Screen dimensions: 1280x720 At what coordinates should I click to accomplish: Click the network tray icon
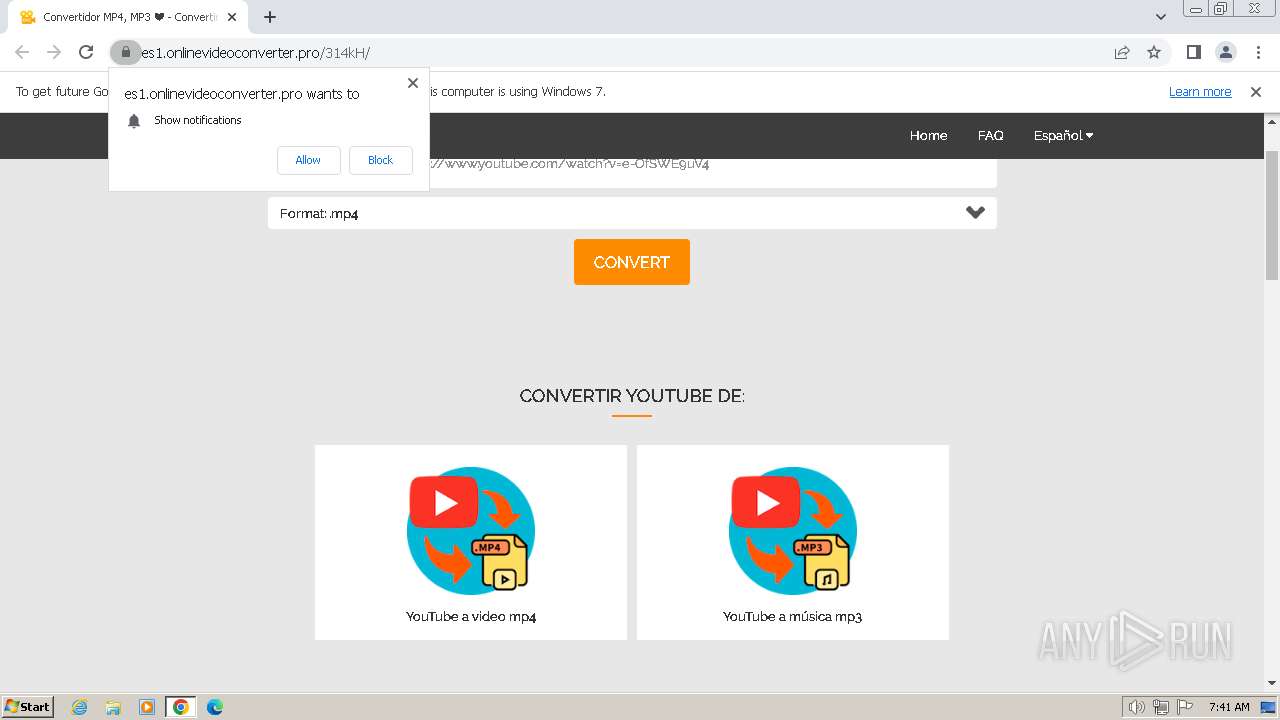(1161, 707)
